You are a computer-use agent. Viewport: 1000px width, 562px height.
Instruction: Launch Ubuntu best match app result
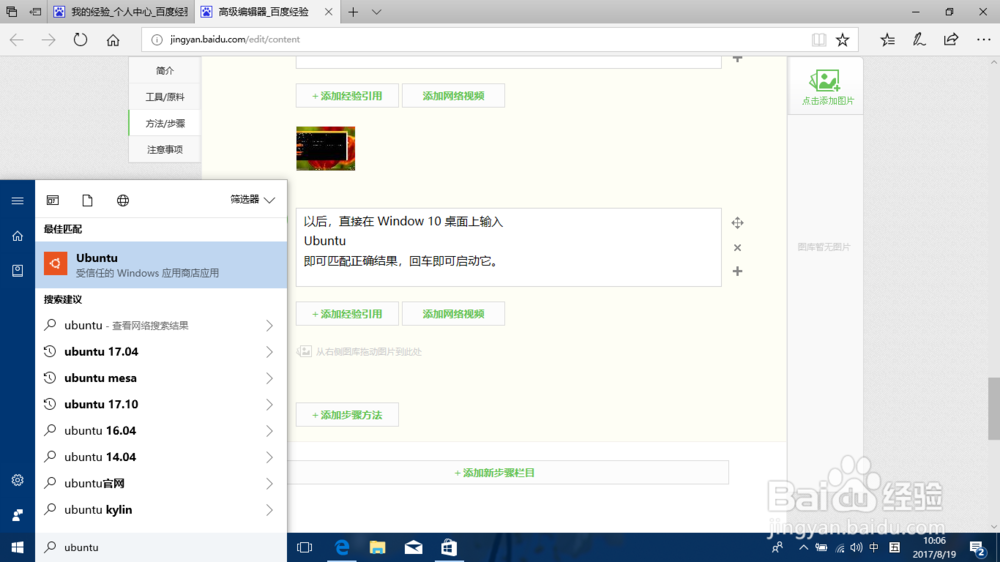(x=161, y=265)
